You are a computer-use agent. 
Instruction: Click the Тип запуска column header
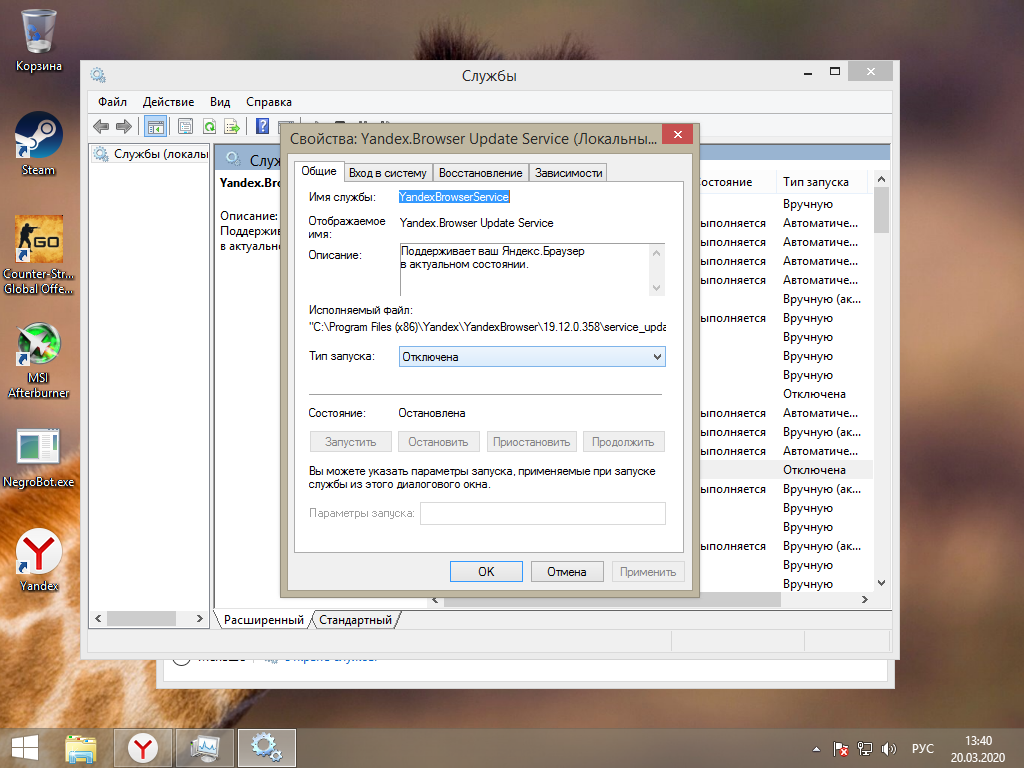pyautogui.click(x=822, y=182)
